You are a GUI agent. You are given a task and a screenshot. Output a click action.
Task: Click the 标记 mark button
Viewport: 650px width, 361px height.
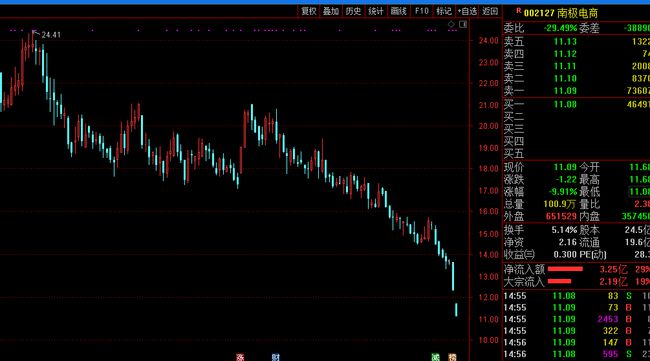444,11
